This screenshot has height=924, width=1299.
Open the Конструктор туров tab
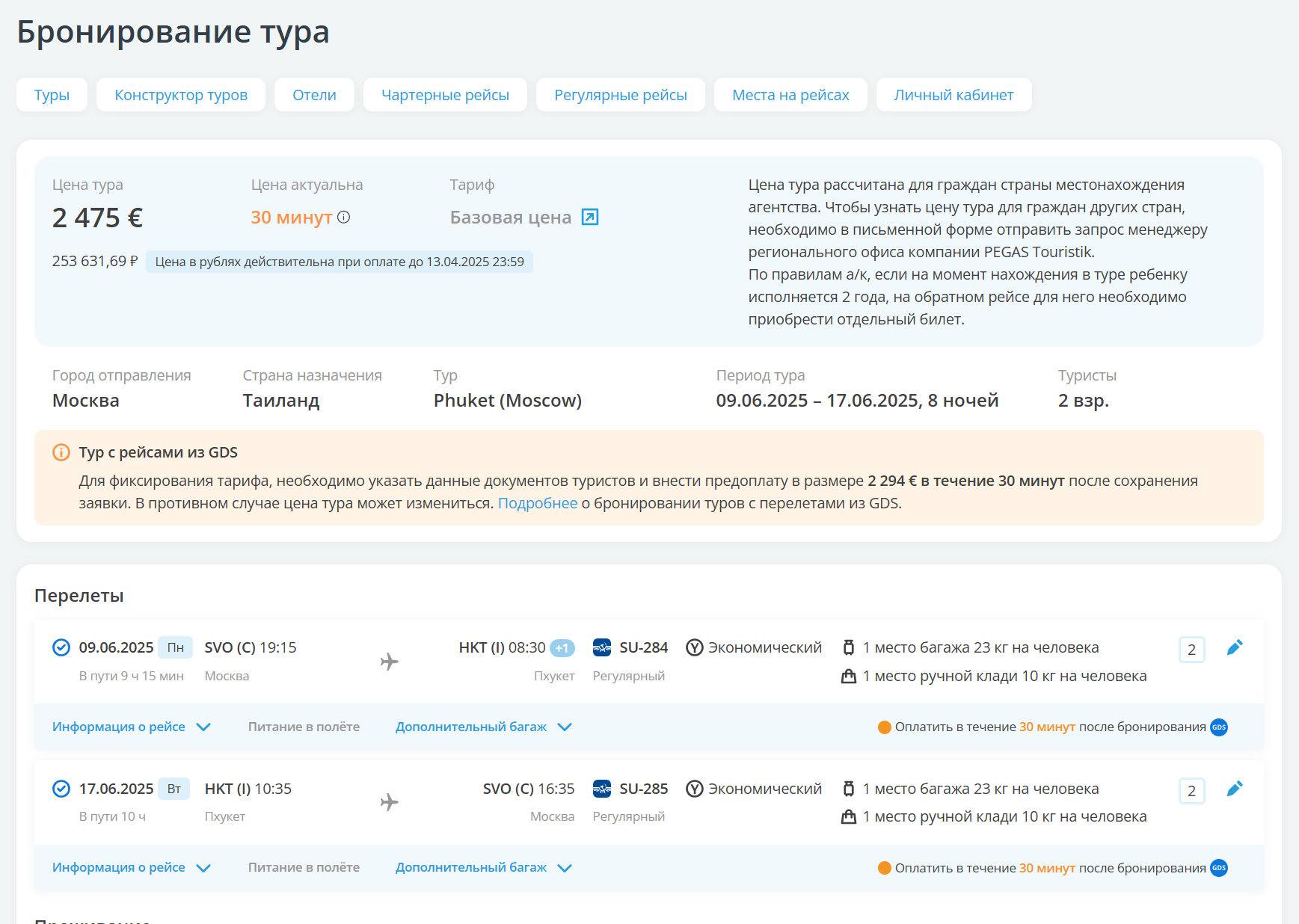[x=181, y=95]
